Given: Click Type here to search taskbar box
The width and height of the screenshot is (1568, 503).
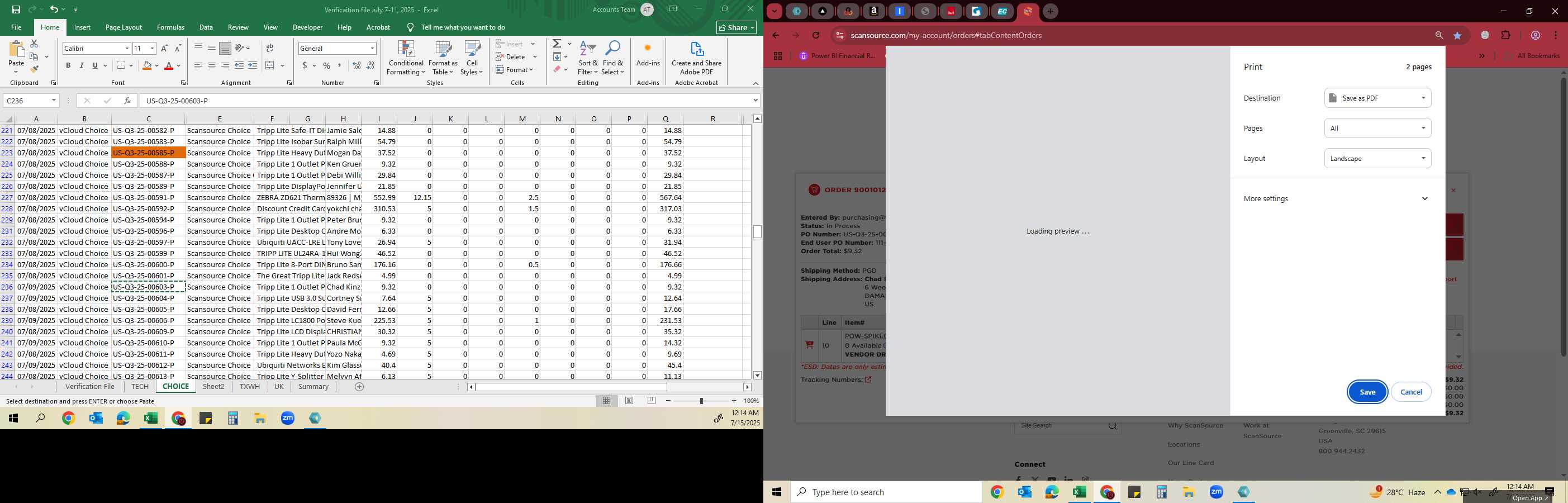Looking at the screenshot, I should point(886,492).
